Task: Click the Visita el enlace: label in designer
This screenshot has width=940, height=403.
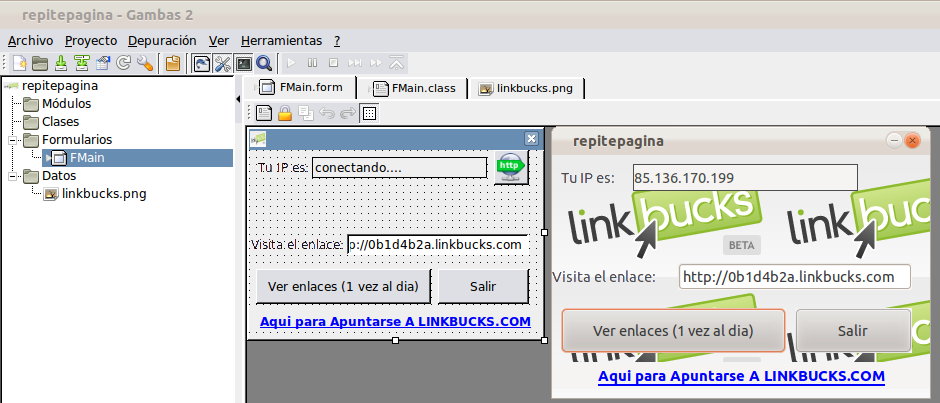Action: point(297,245)
